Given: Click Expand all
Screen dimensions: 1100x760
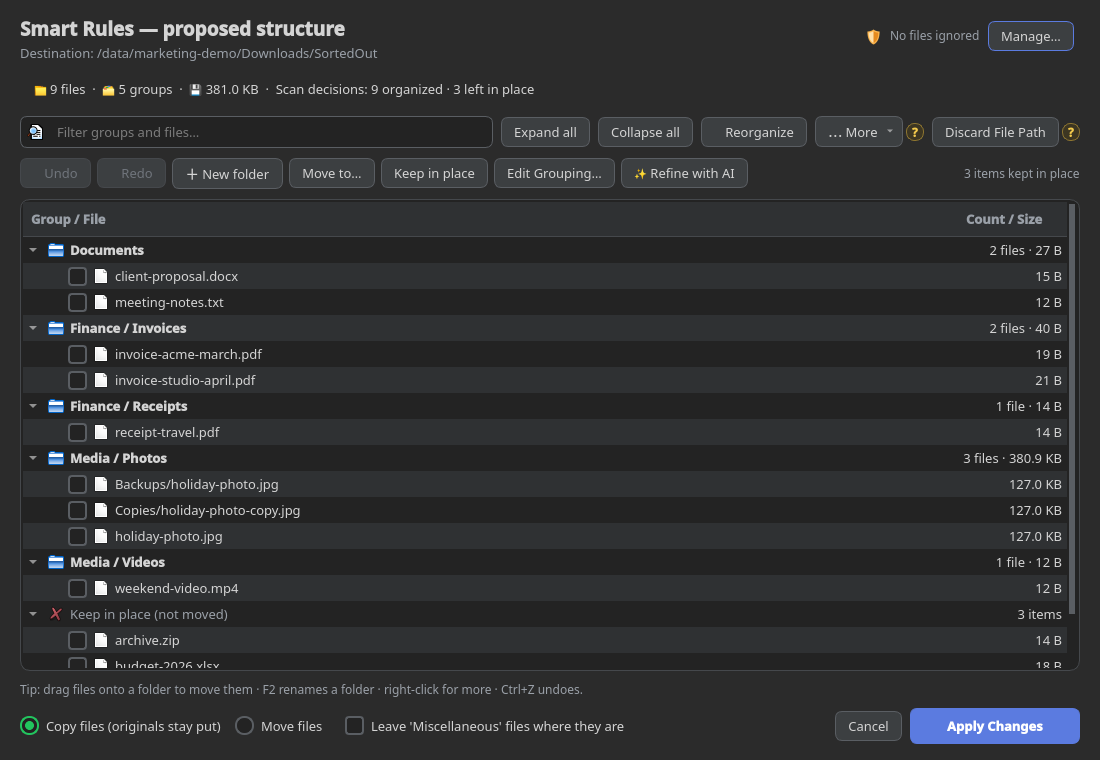Looking at the screenshot, I should tap(545, 132).
